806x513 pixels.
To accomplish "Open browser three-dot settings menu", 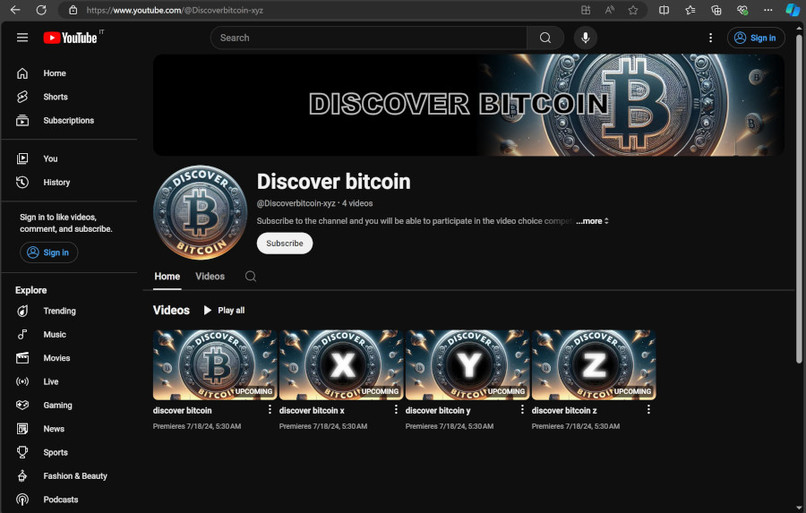I will [768, 10].
